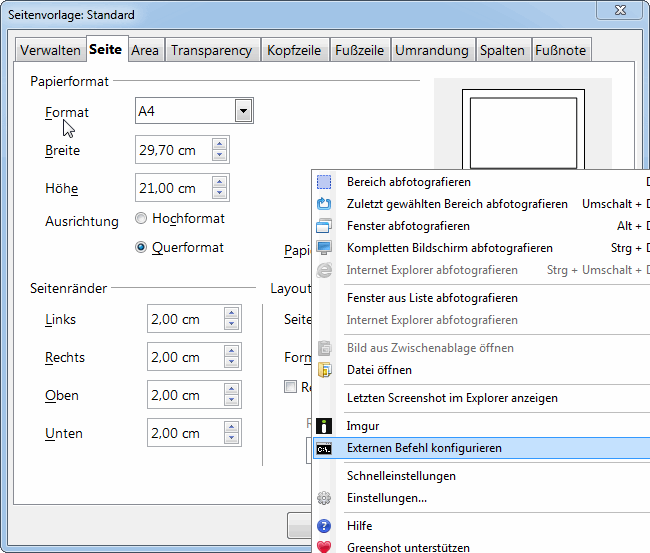Open Schnelleinstellungen submenu
650x553 pixels.
click(481, 476)
